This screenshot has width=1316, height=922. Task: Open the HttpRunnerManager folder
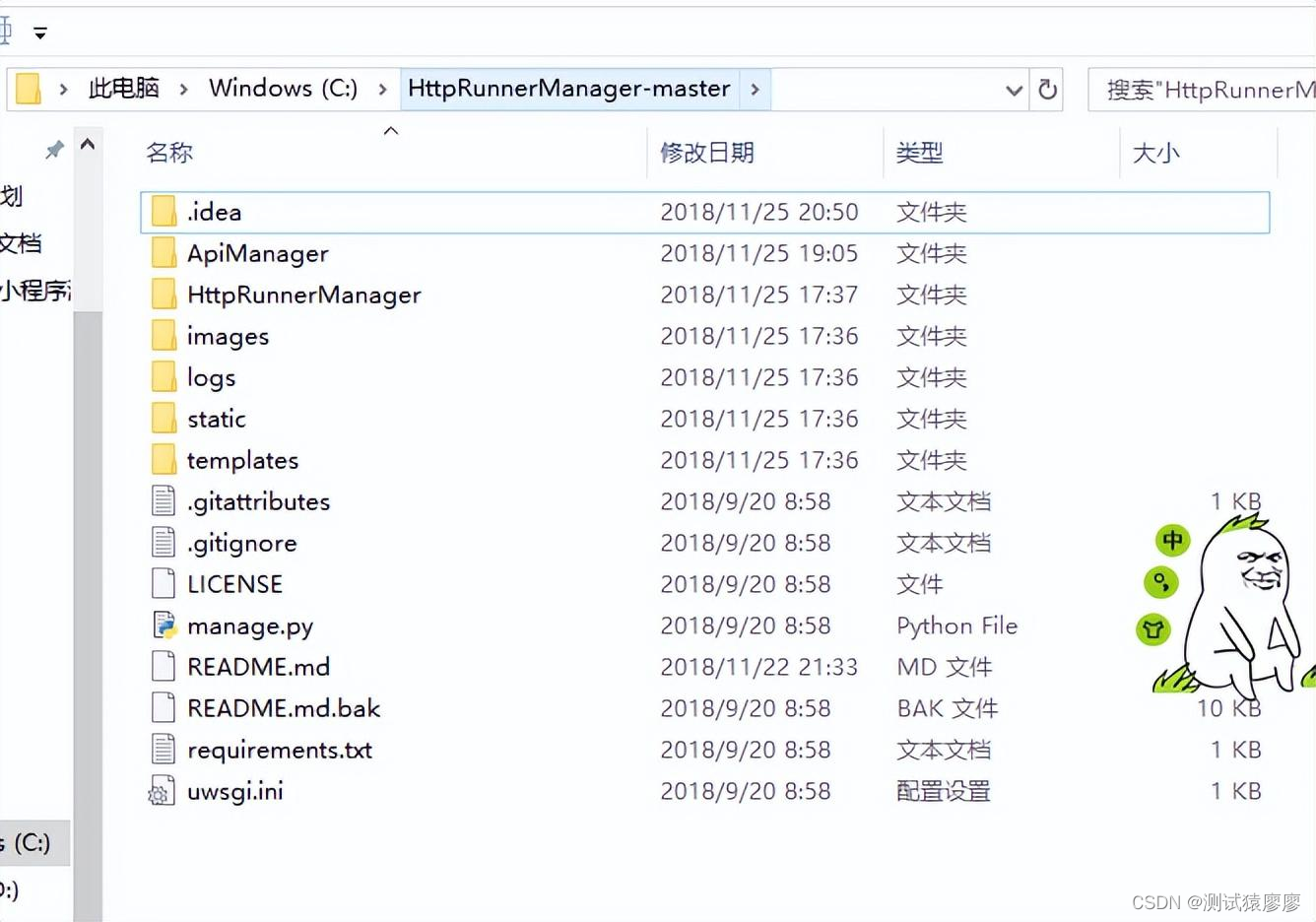coord(303,294)
